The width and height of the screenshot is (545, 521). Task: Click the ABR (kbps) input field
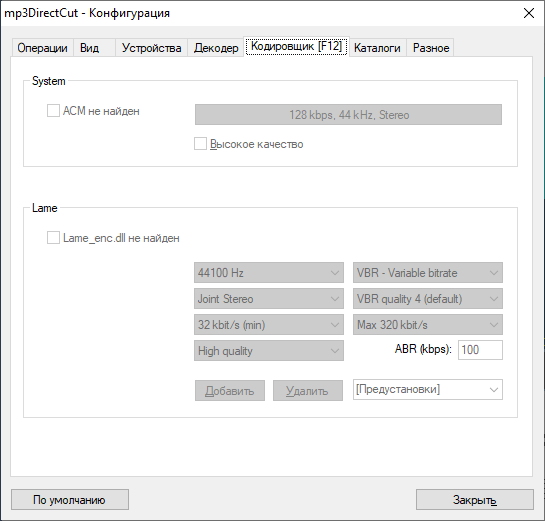tap(480, 350)
